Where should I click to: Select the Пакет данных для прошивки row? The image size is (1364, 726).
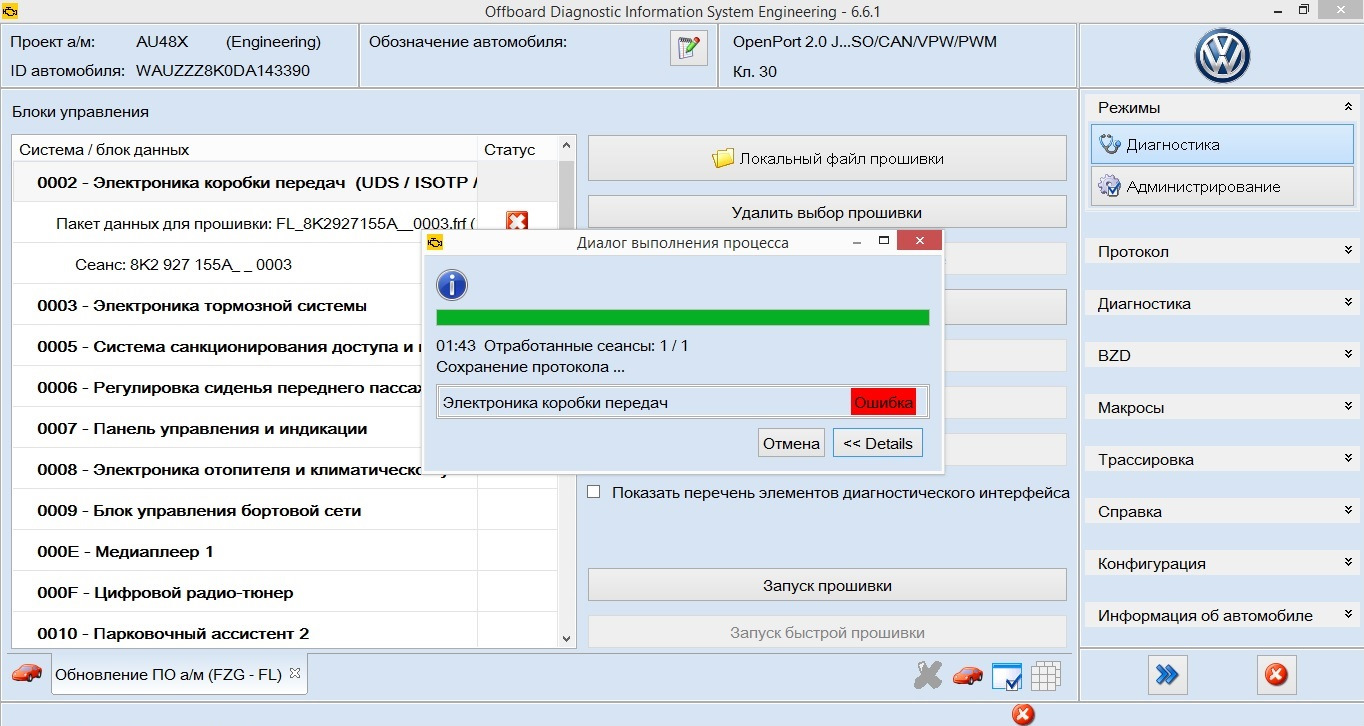pyautogui.click(x=285, y=223)
